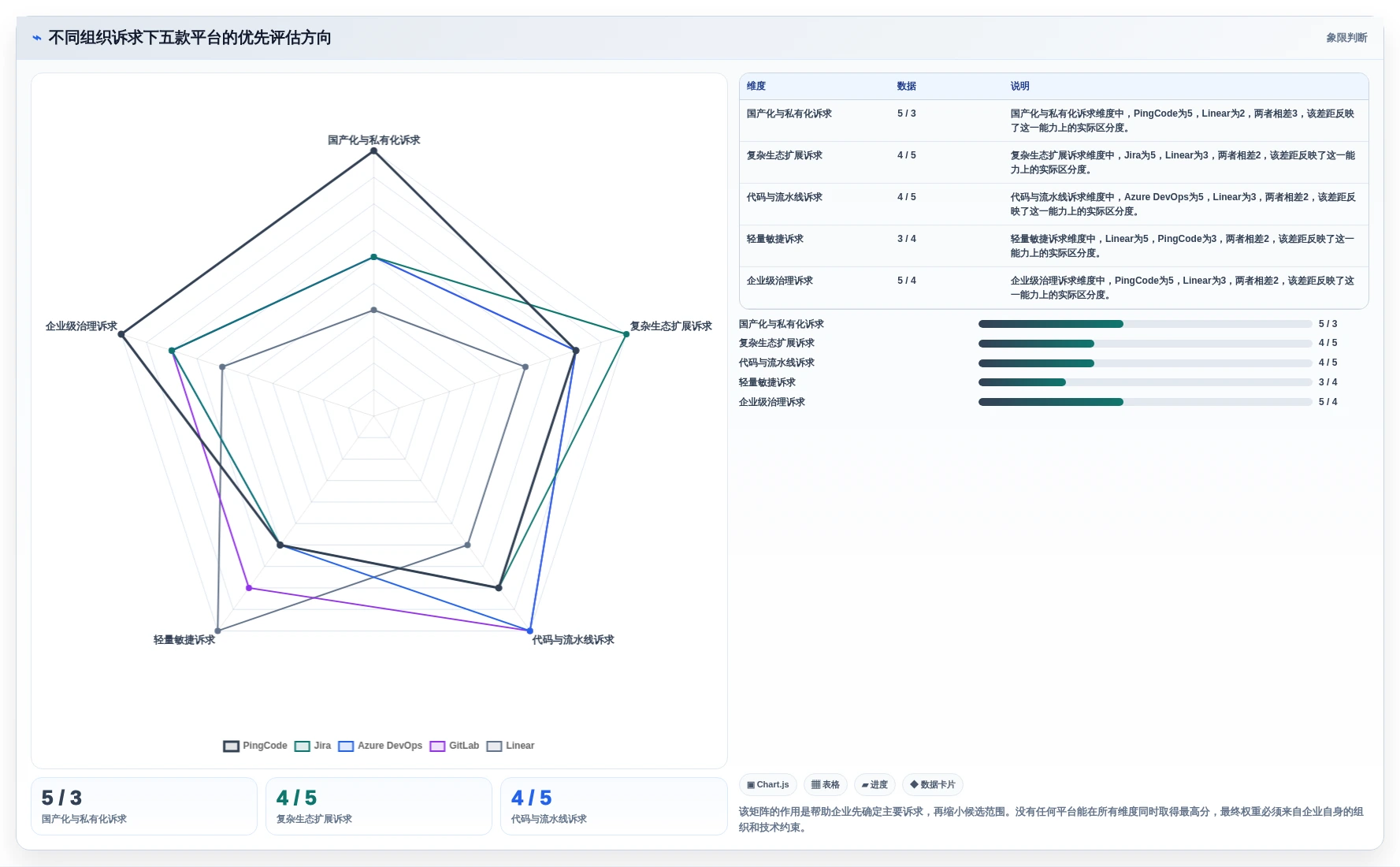Screen dimensions: 1400x867
Task: Click the 复杂生态扩展诉求 table row label
Action: (x=785, y=155)
